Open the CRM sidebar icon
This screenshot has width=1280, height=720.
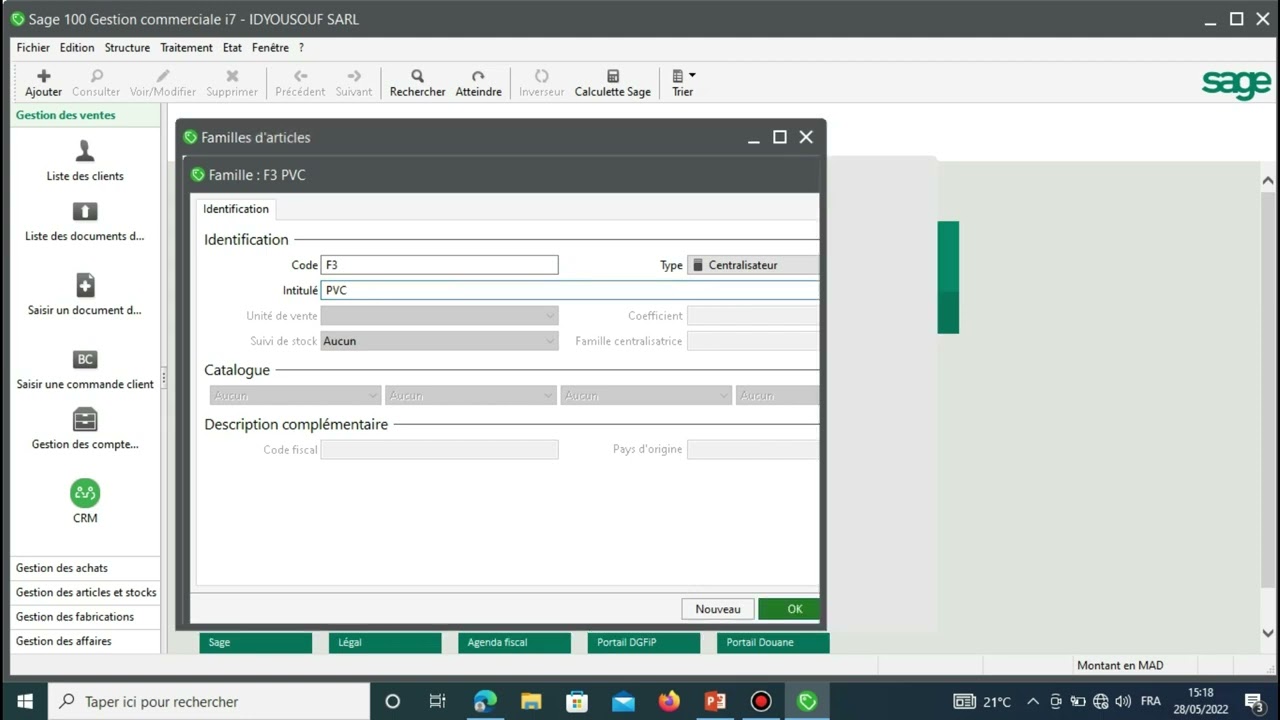tap(85, 493)
